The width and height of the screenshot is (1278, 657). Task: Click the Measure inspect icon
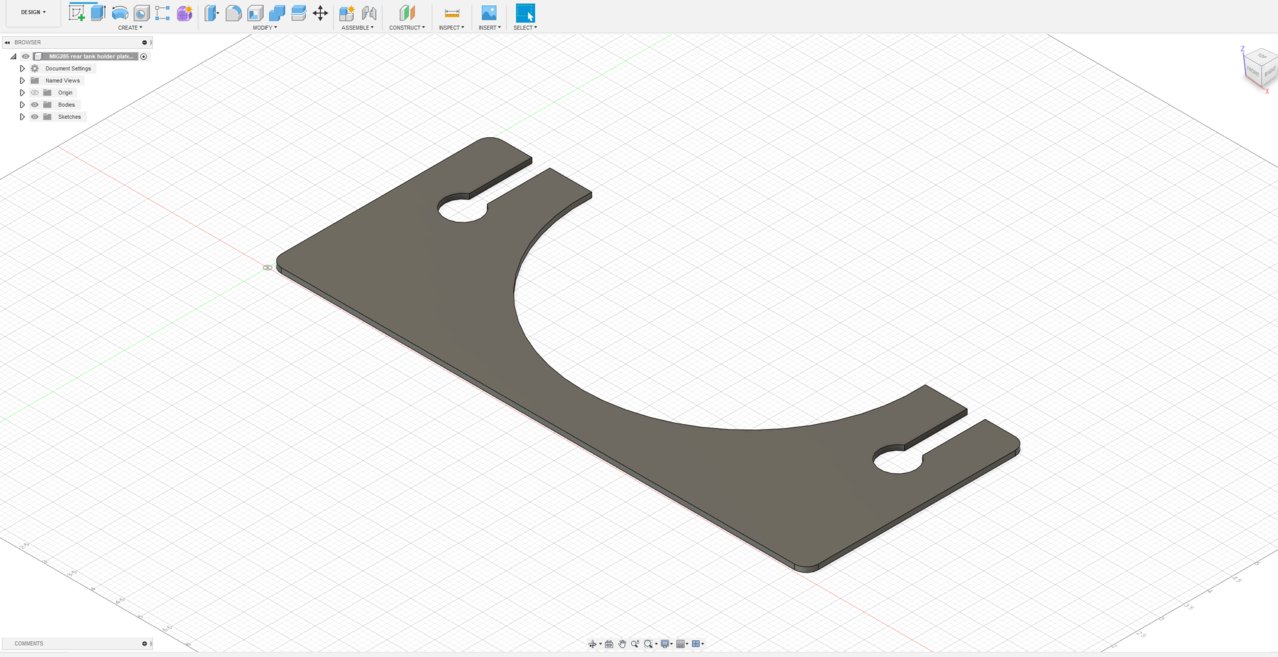452,13
